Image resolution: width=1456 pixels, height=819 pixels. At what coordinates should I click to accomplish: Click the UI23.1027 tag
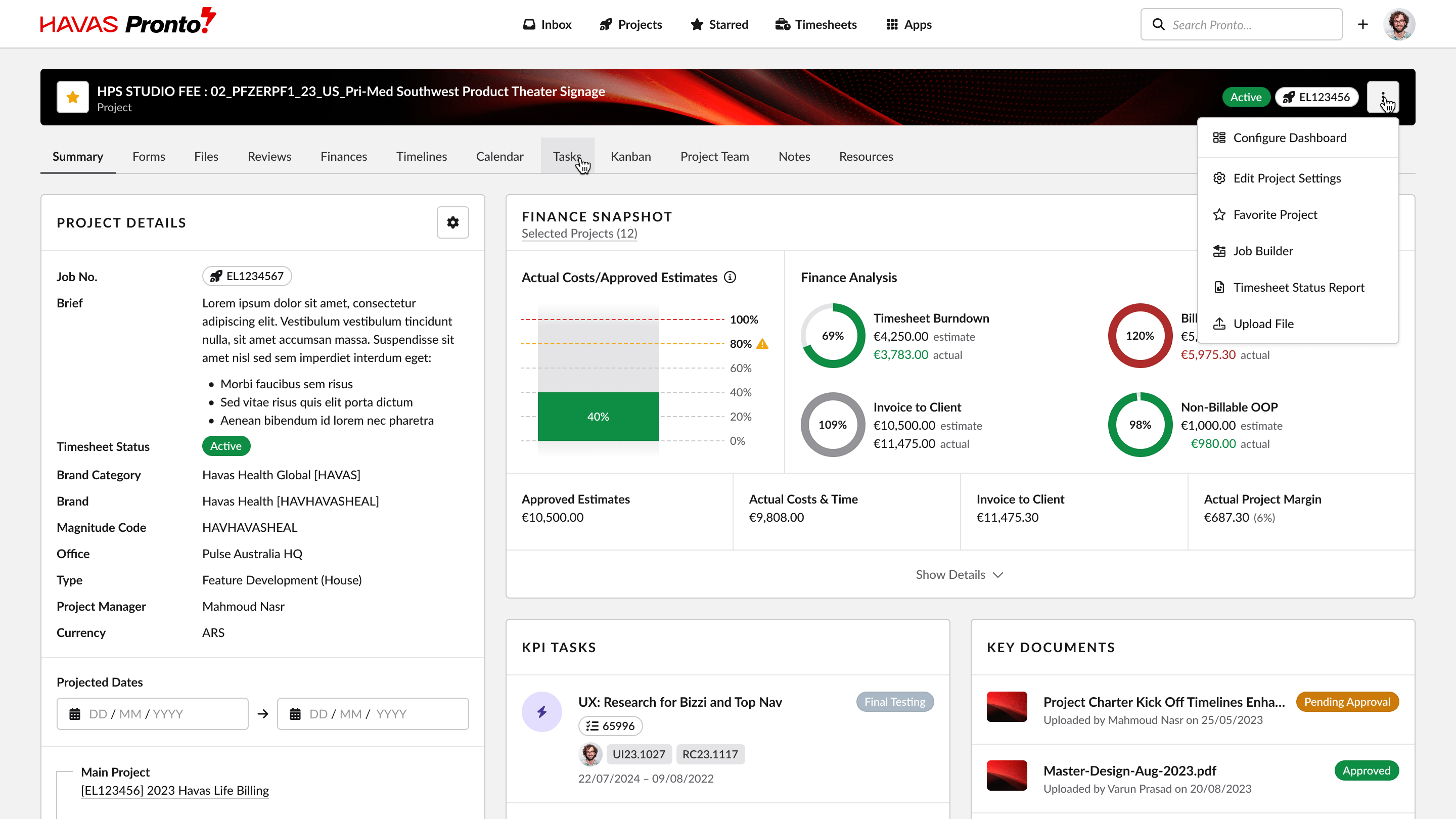tap(639, 754)
